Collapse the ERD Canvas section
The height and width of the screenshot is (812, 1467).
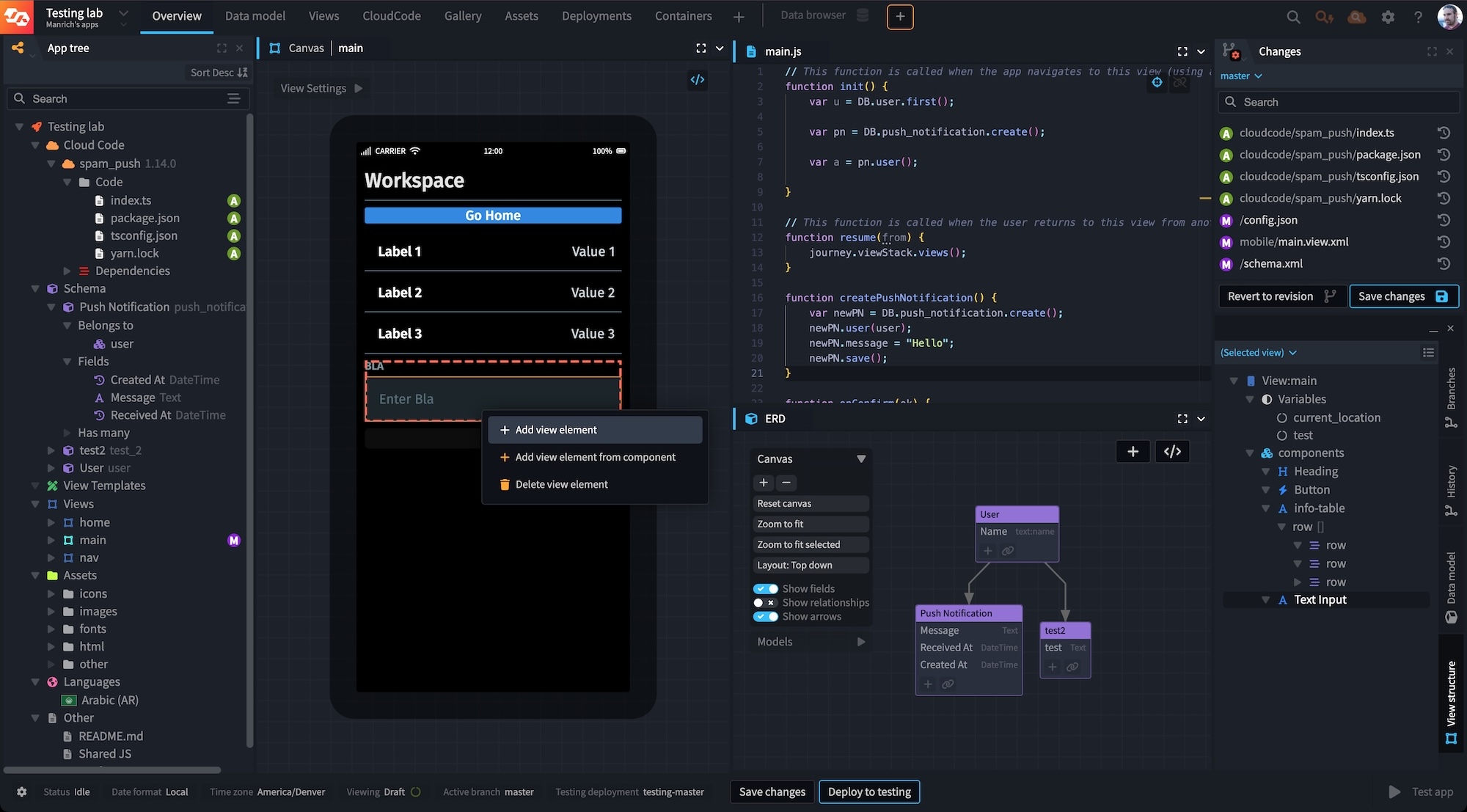[861, 458]
